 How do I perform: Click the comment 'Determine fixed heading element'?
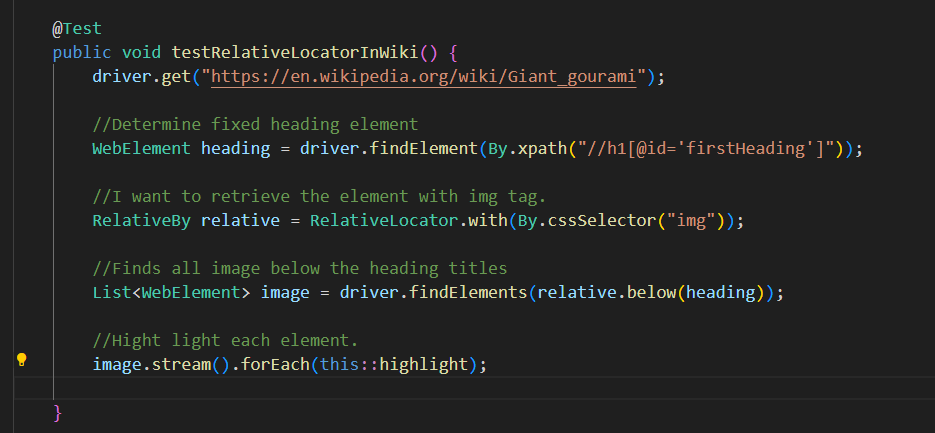(255, 124)
